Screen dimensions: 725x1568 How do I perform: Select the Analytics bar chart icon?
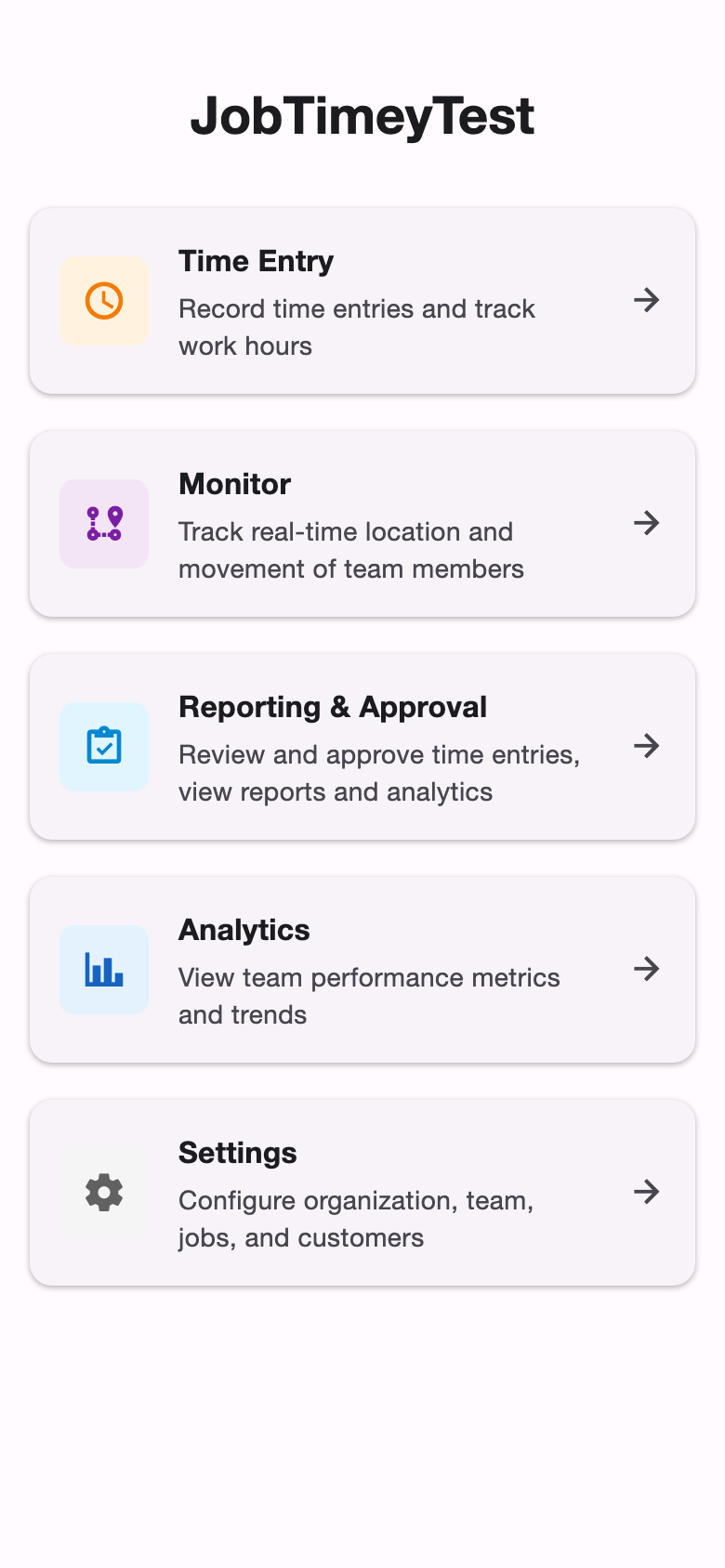[x=104, y=969]
